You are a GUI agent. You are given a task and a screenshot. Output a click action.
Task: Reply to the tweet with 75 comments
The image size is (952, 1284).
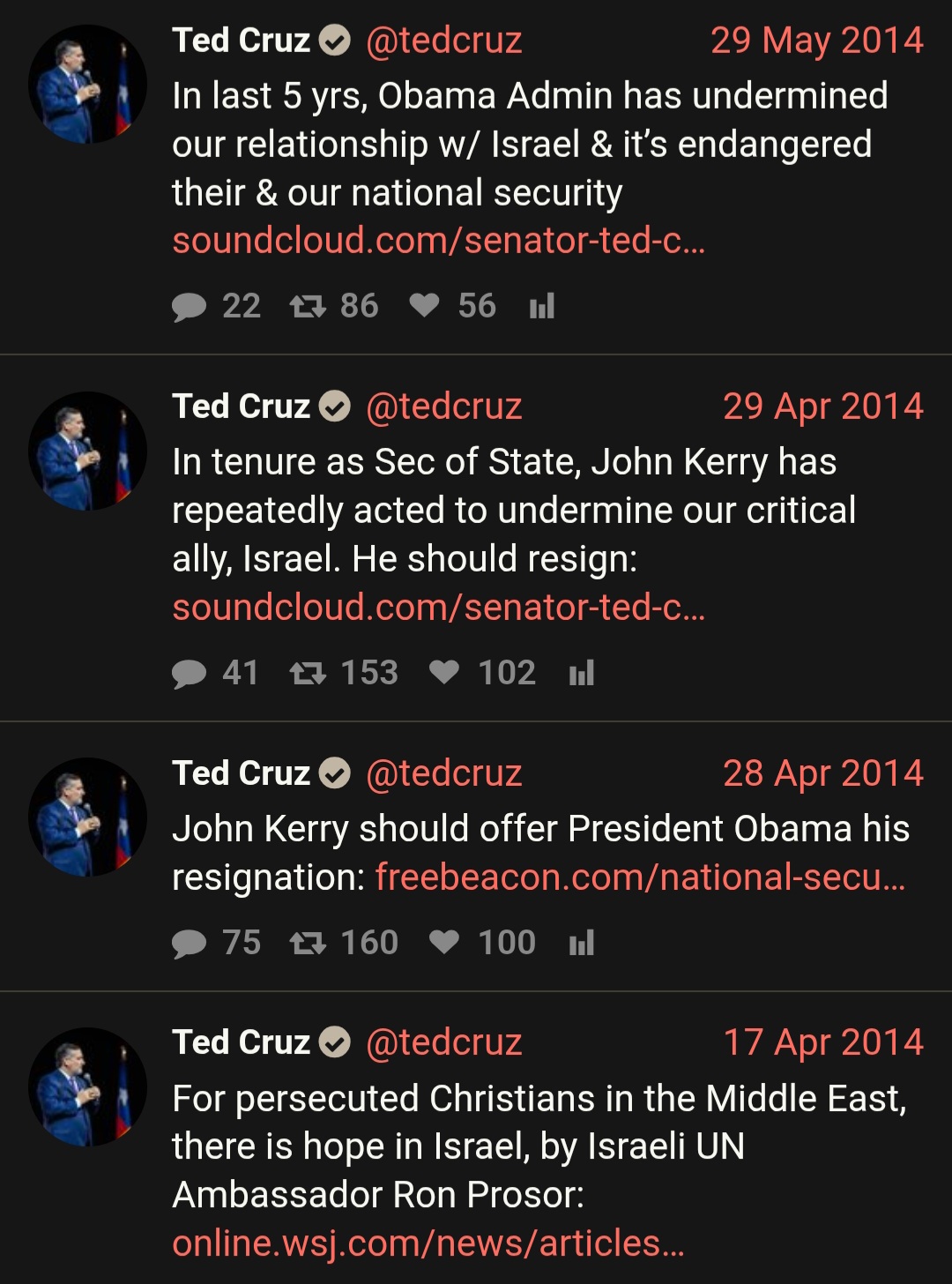pyautogui.click(x=189, y=944)
